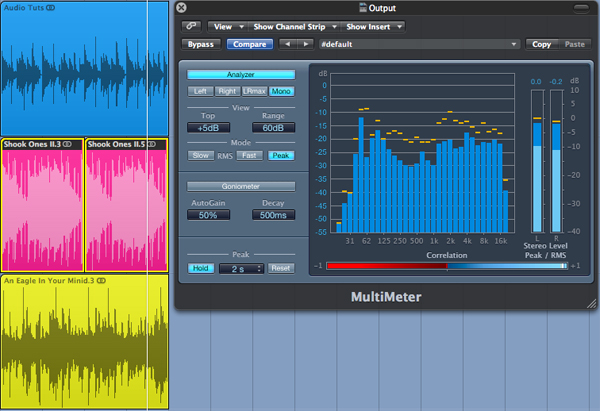The image size is (600, 411).
Task: Click the Top +5dB value field
Action: click(208, 128)
